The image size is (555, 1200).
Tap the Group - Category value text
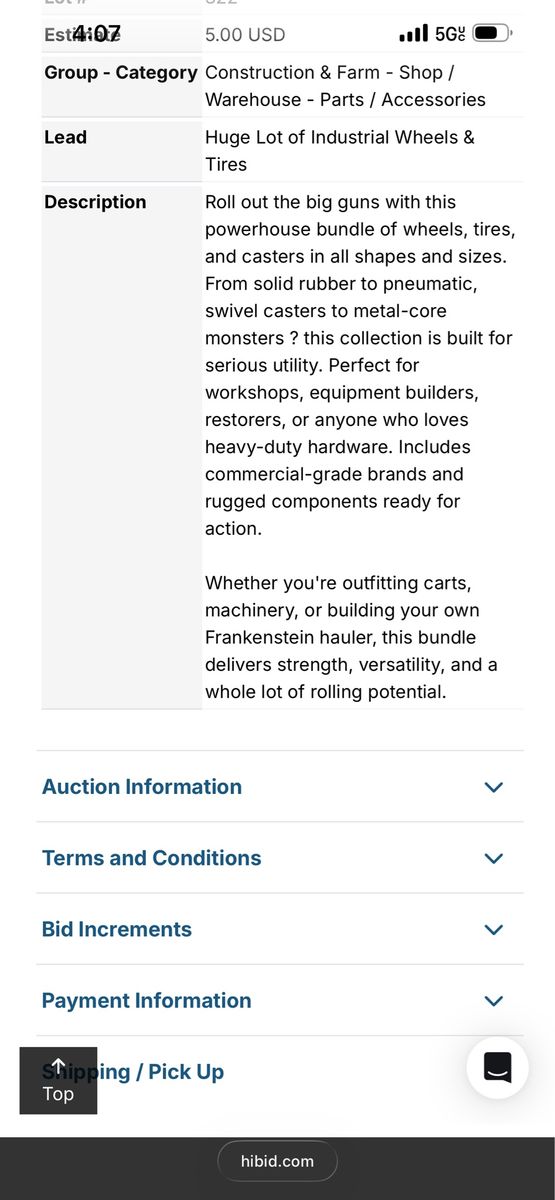(345, 86)
